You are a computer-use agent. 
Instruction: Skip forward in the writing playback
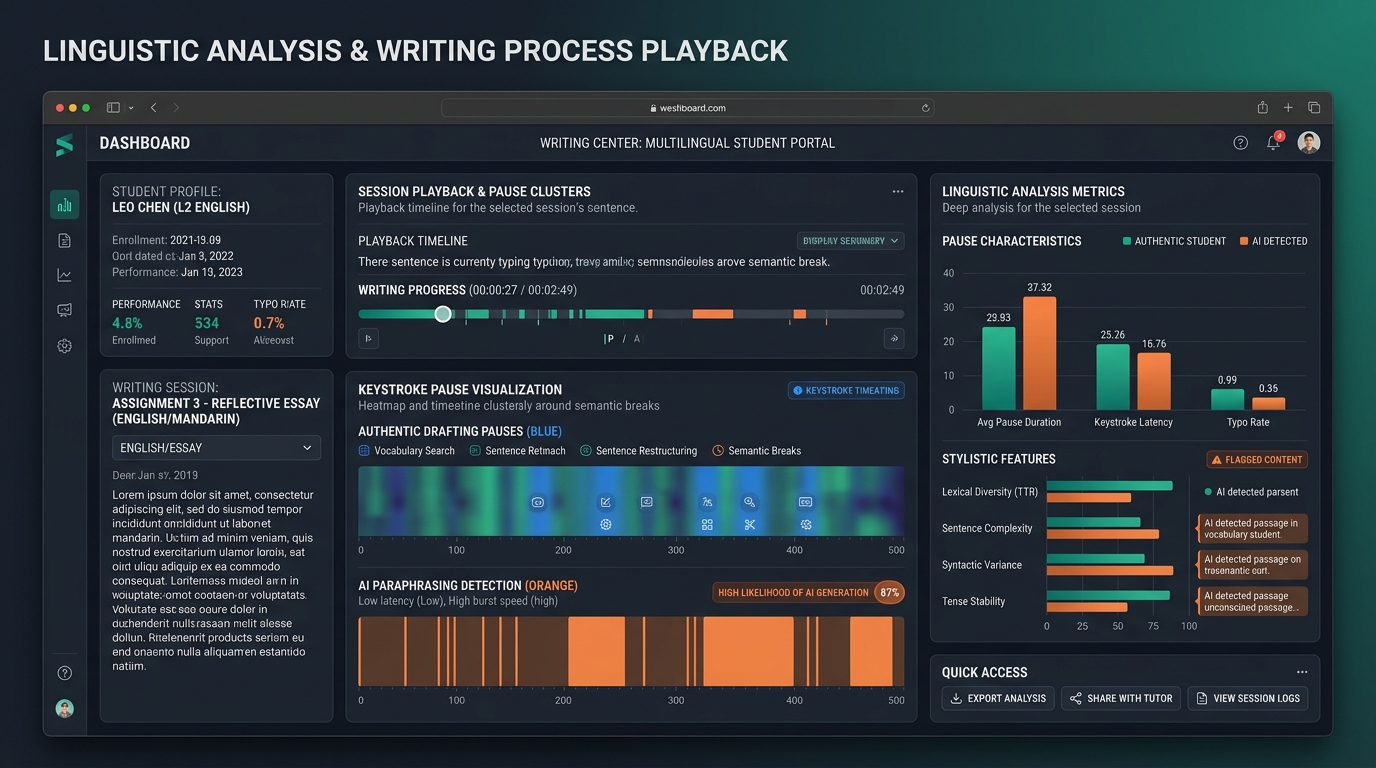[894, 339]
